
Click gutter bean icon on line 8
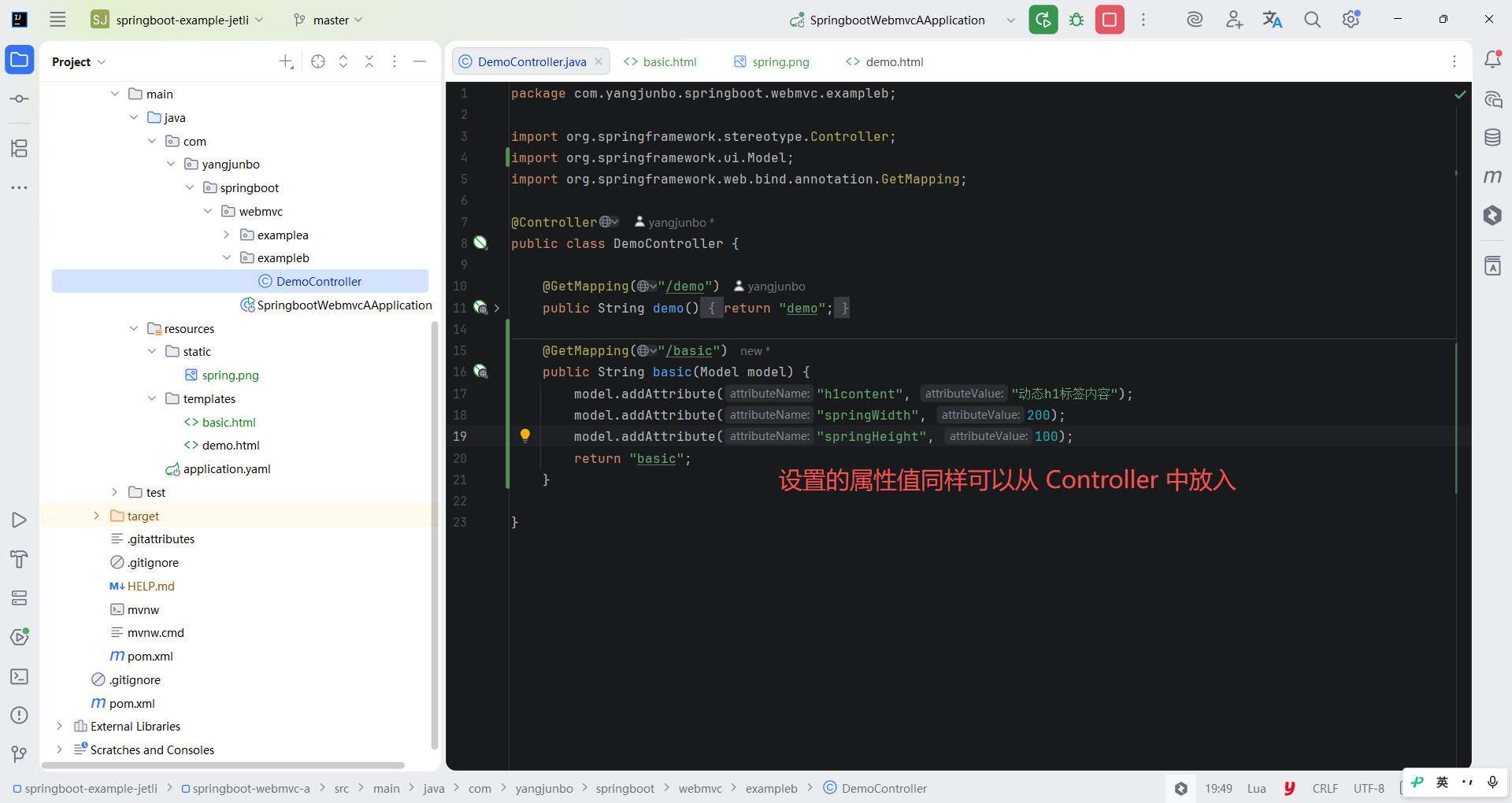click(x=480, y=243)
